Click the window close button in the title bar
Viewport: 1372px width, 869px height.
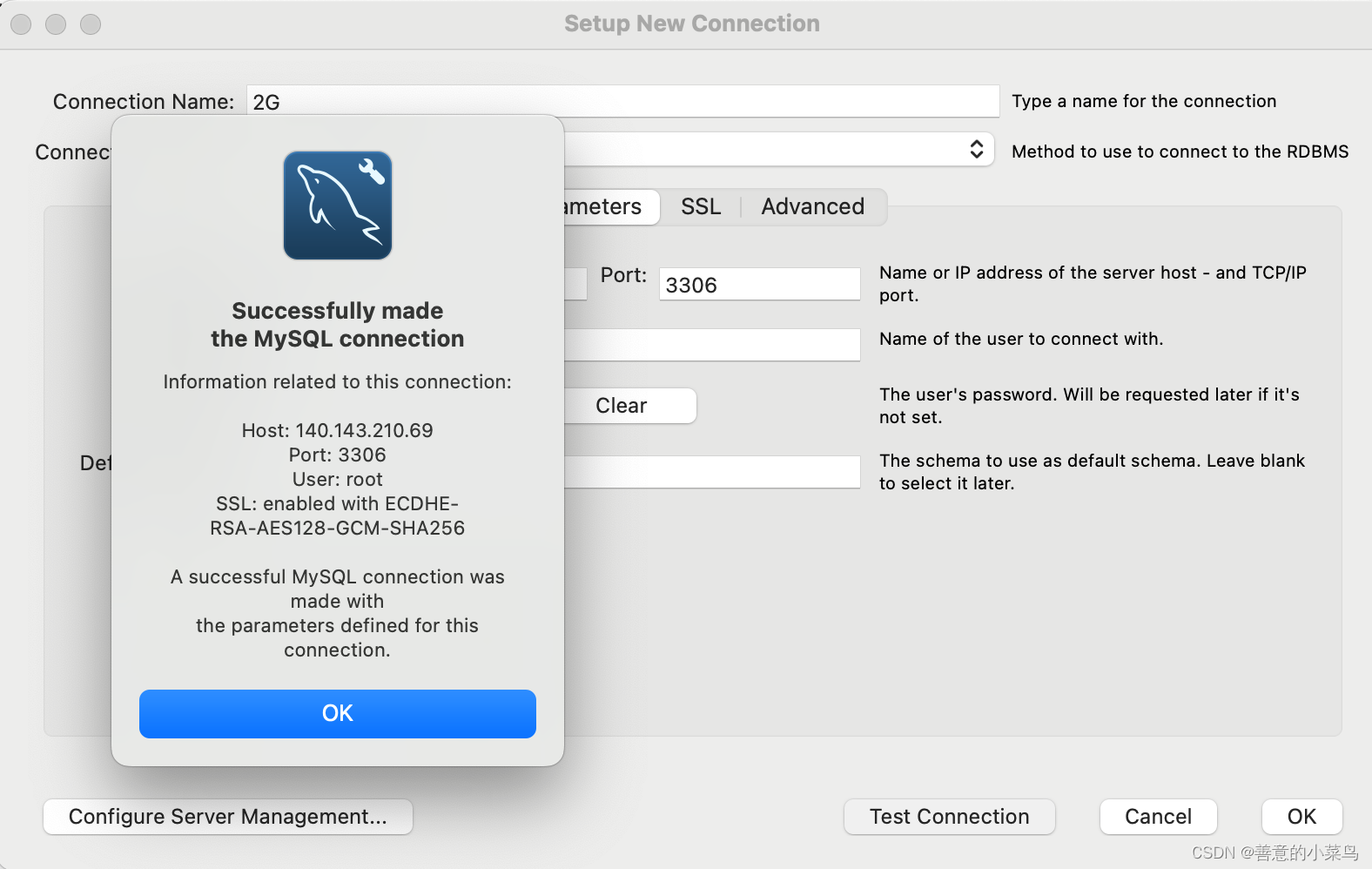(x=22, y=24)
